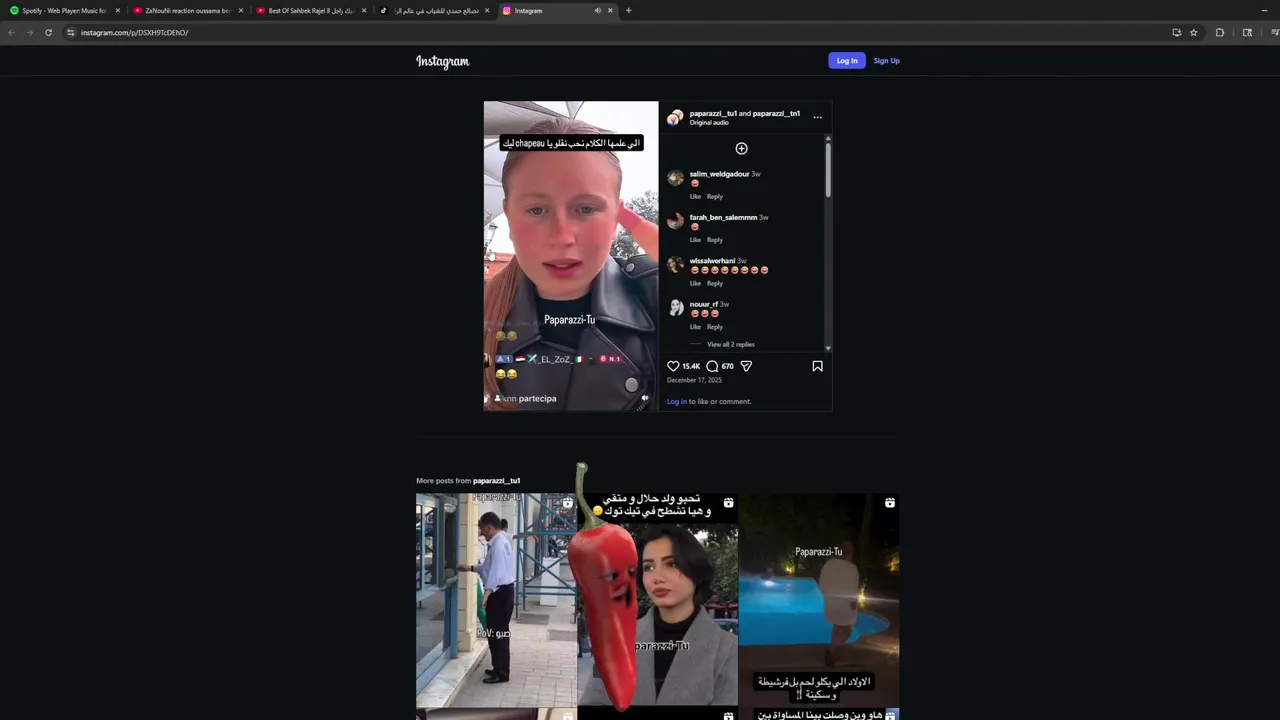Open the chili pepper reel thumbnail

click(x=657, y=600)
